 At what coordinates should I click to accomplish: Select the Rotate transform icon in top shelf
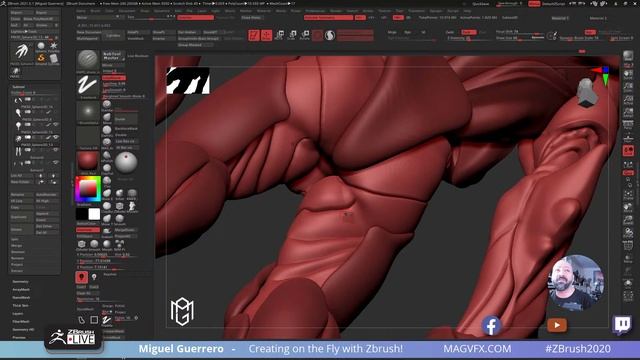[x=305, y=36]
